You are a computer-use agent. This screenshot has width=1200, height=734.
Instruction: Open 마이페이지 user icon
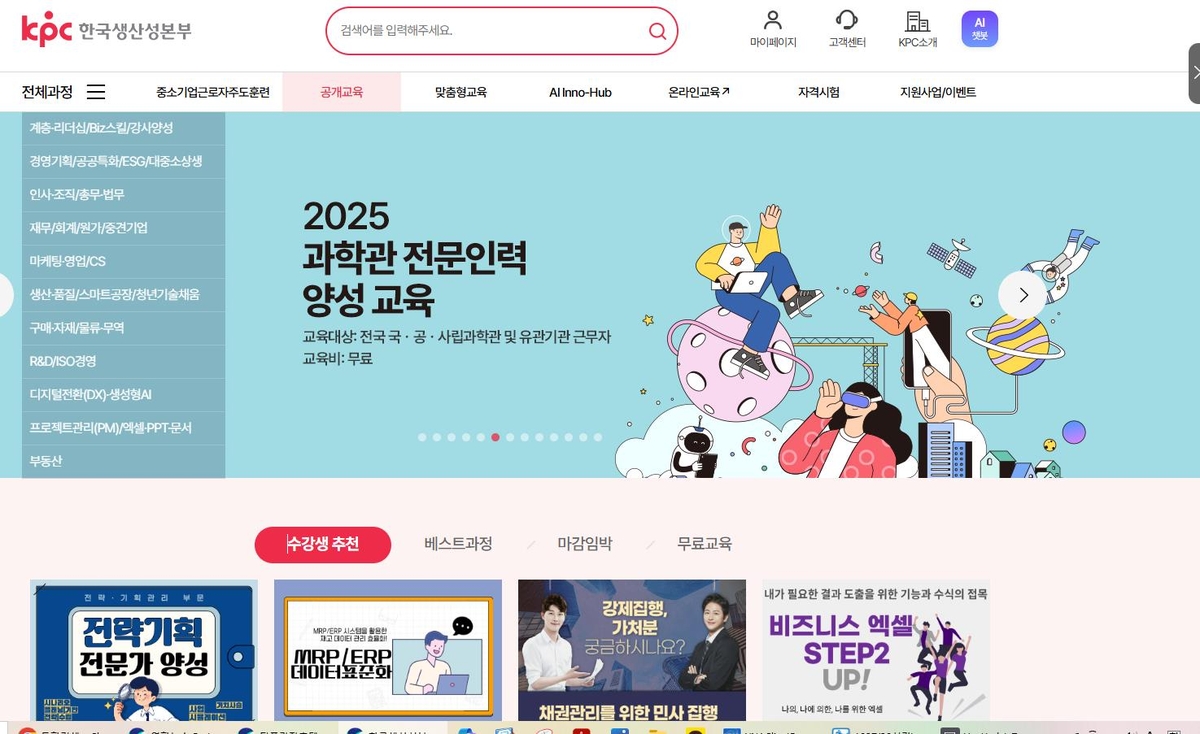coord(772,20)
